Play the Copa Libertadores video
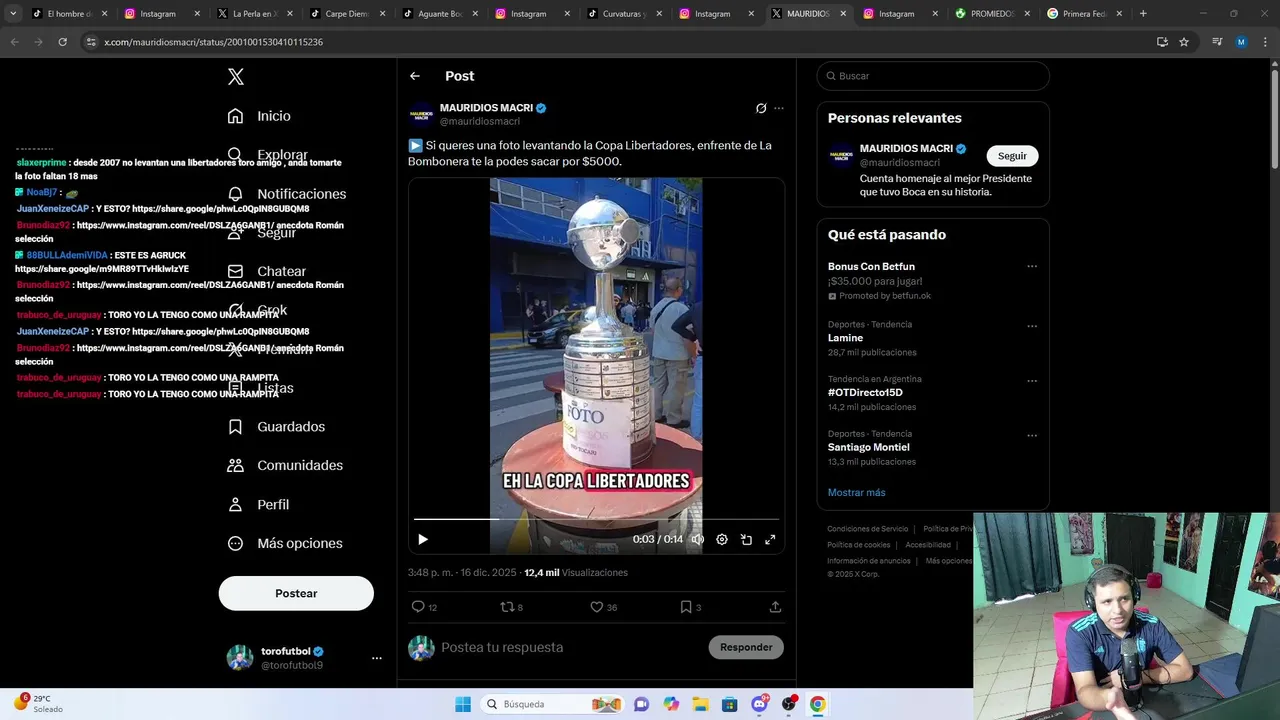 [x=423, y=539]
